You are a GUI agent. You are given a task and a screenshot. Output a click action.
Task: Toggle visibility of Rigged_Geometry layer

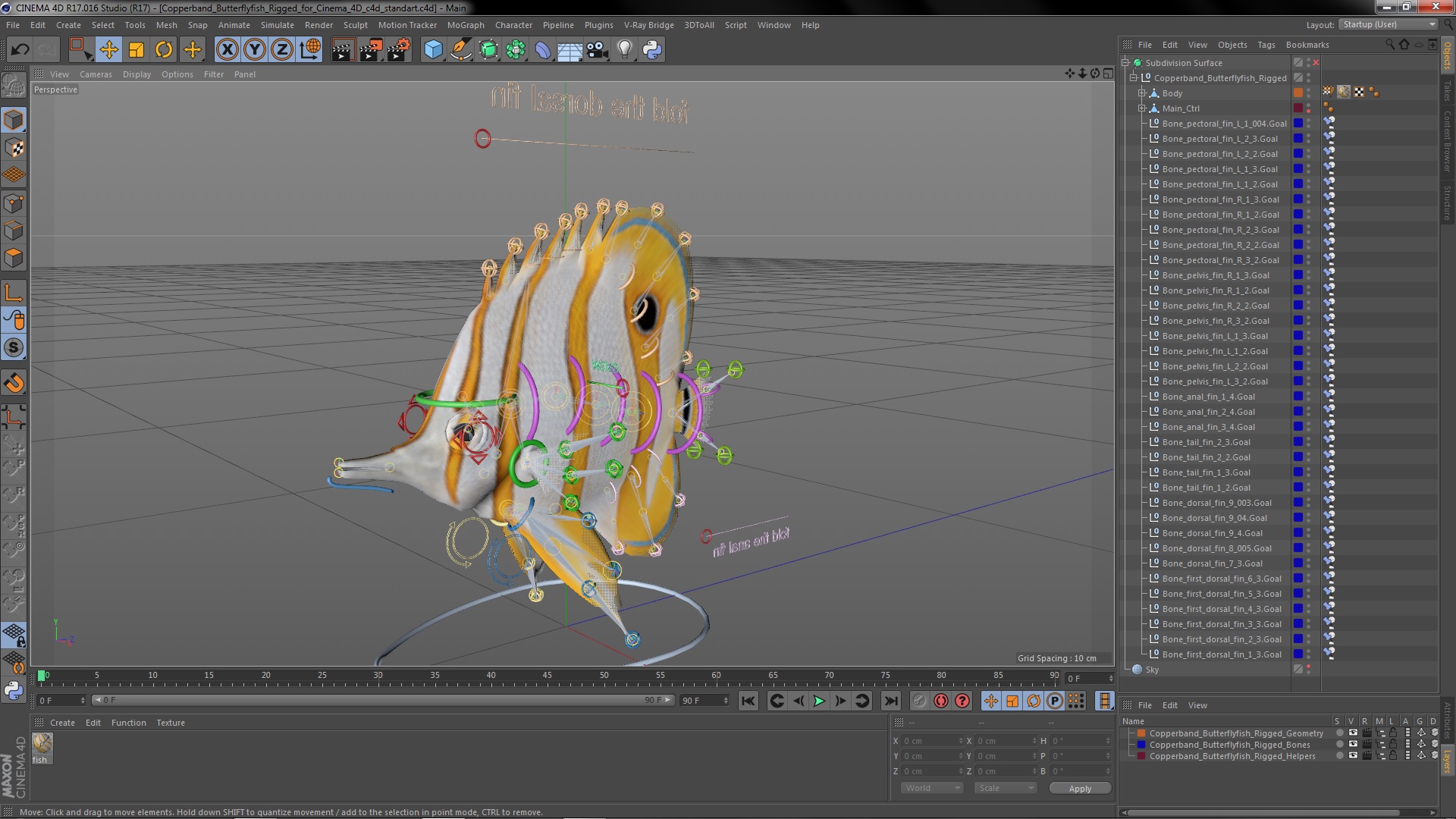(x=1353, y=733)
